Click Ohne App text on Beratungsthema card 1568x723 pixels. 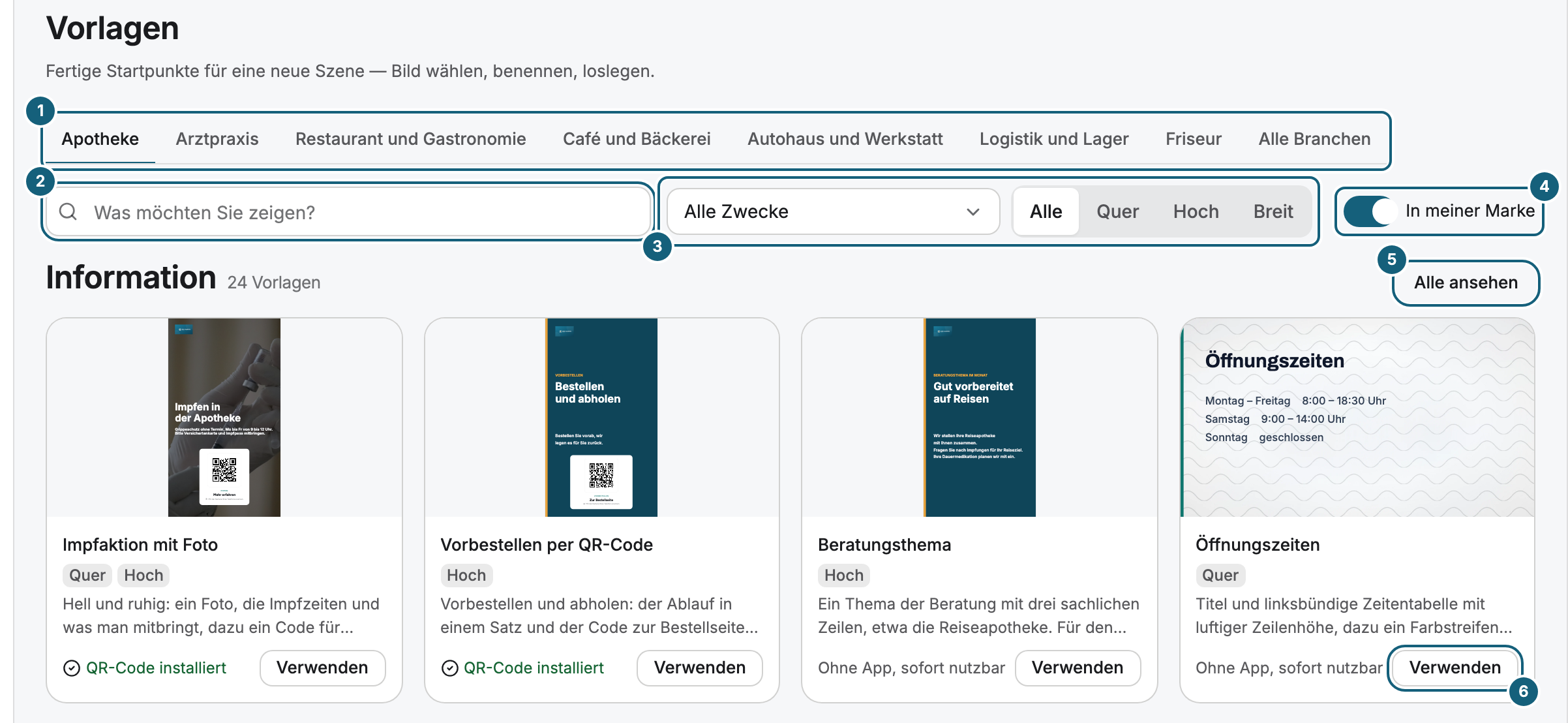911,668
